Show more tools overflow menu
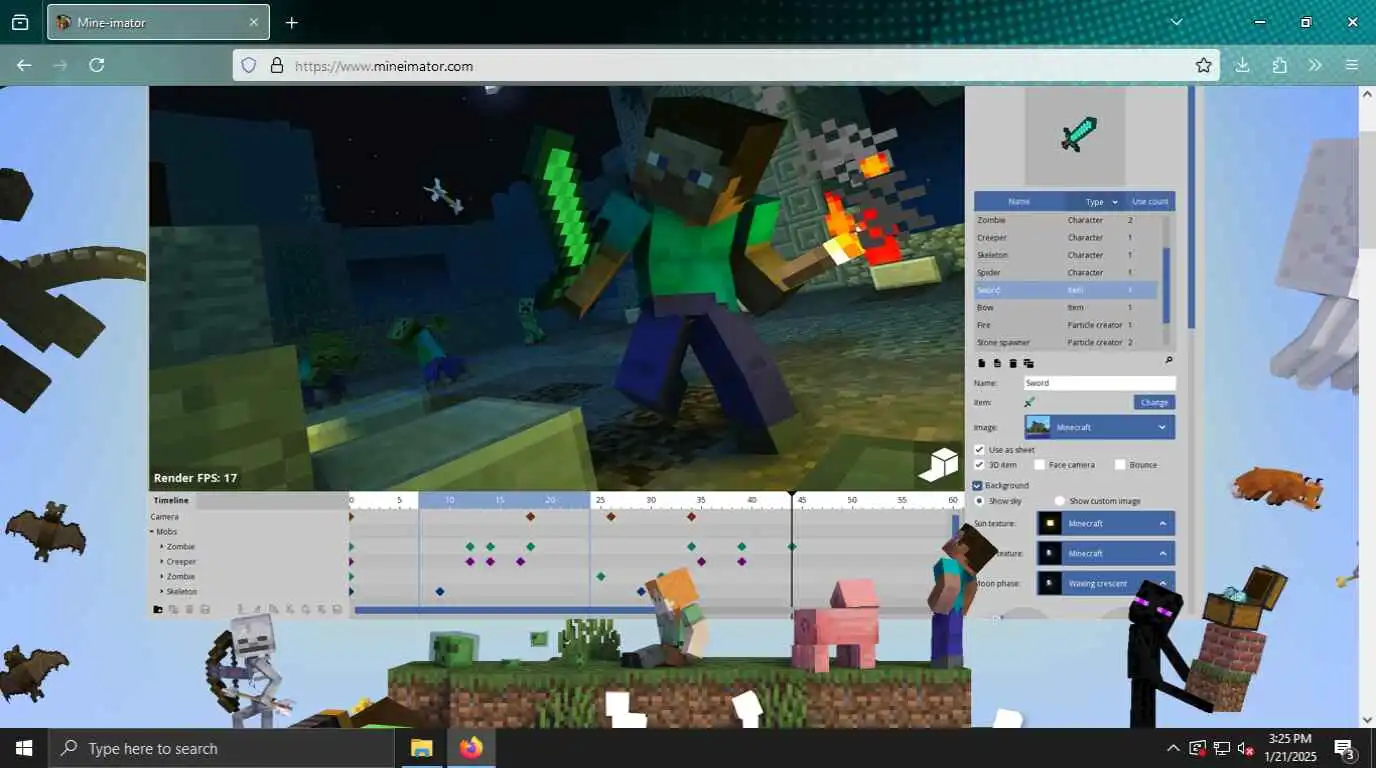1376x768 pixels. [x=1315, y=65]
